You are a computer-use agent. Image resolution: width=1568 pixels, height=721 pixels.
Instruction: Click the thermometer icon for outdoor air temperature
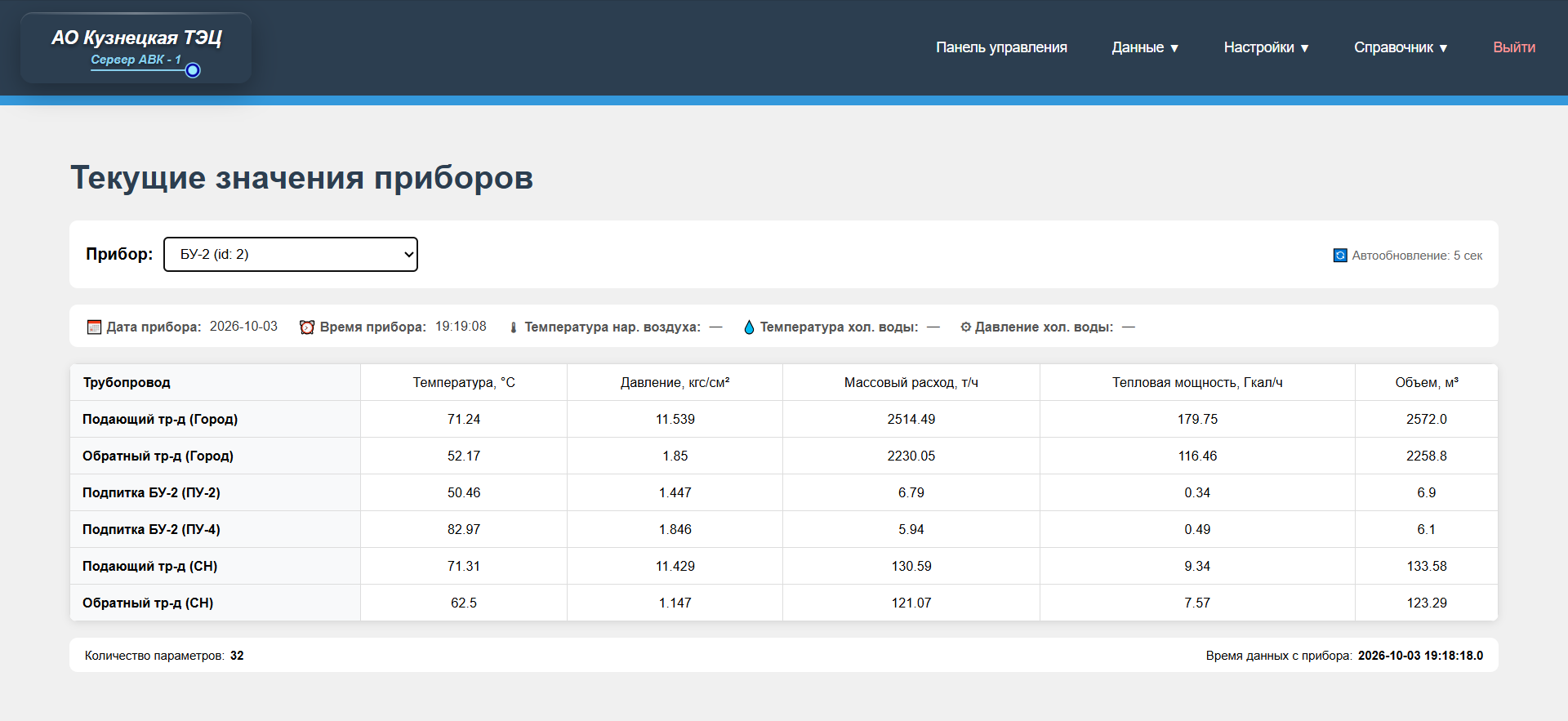514,327
